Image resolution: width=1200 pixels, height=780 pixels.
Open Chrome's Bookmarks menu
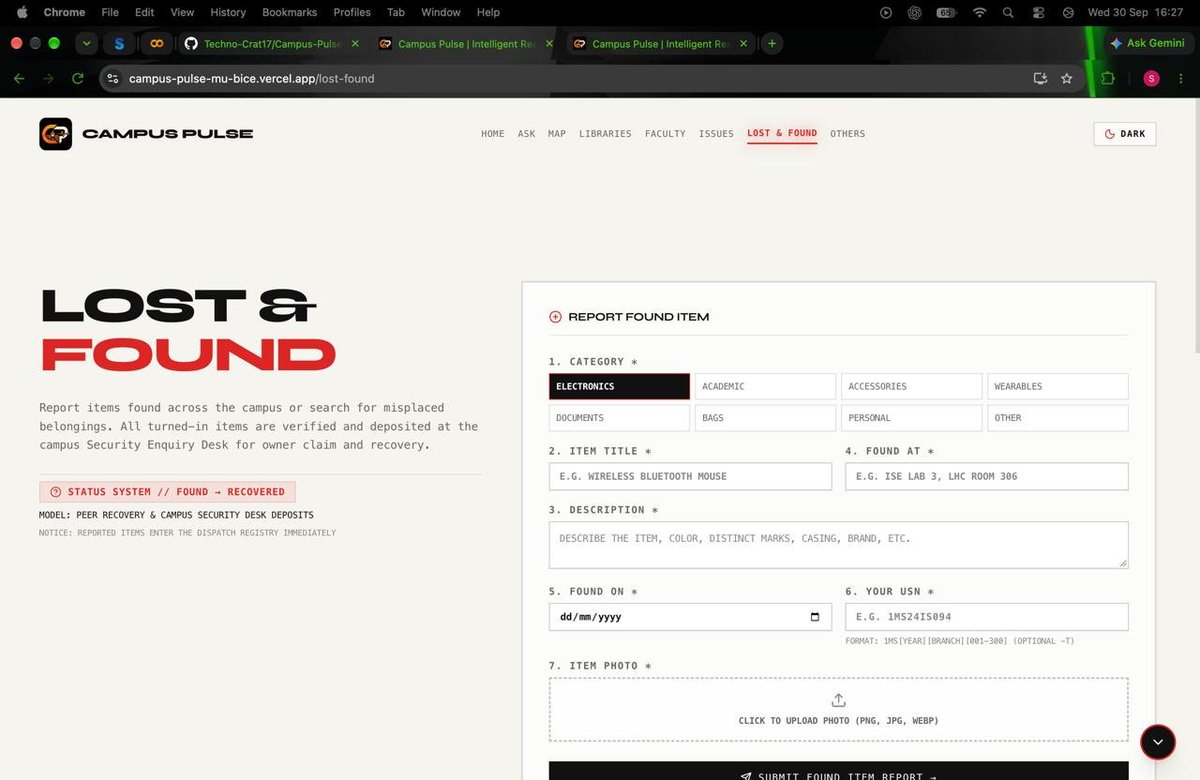coord(289,12)
